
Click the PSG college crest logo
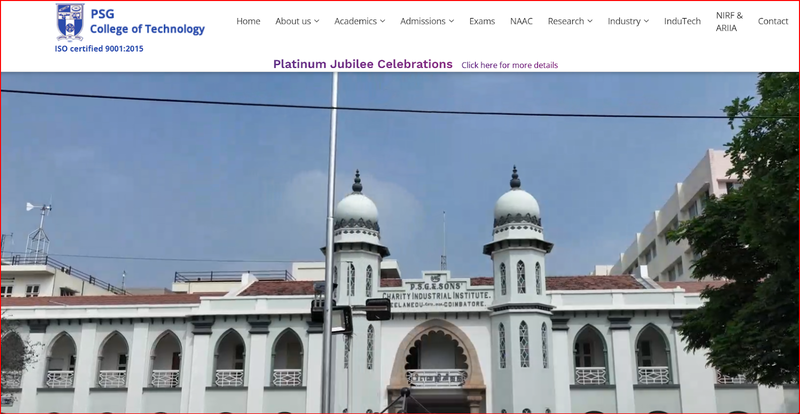[x=70, y=22]
